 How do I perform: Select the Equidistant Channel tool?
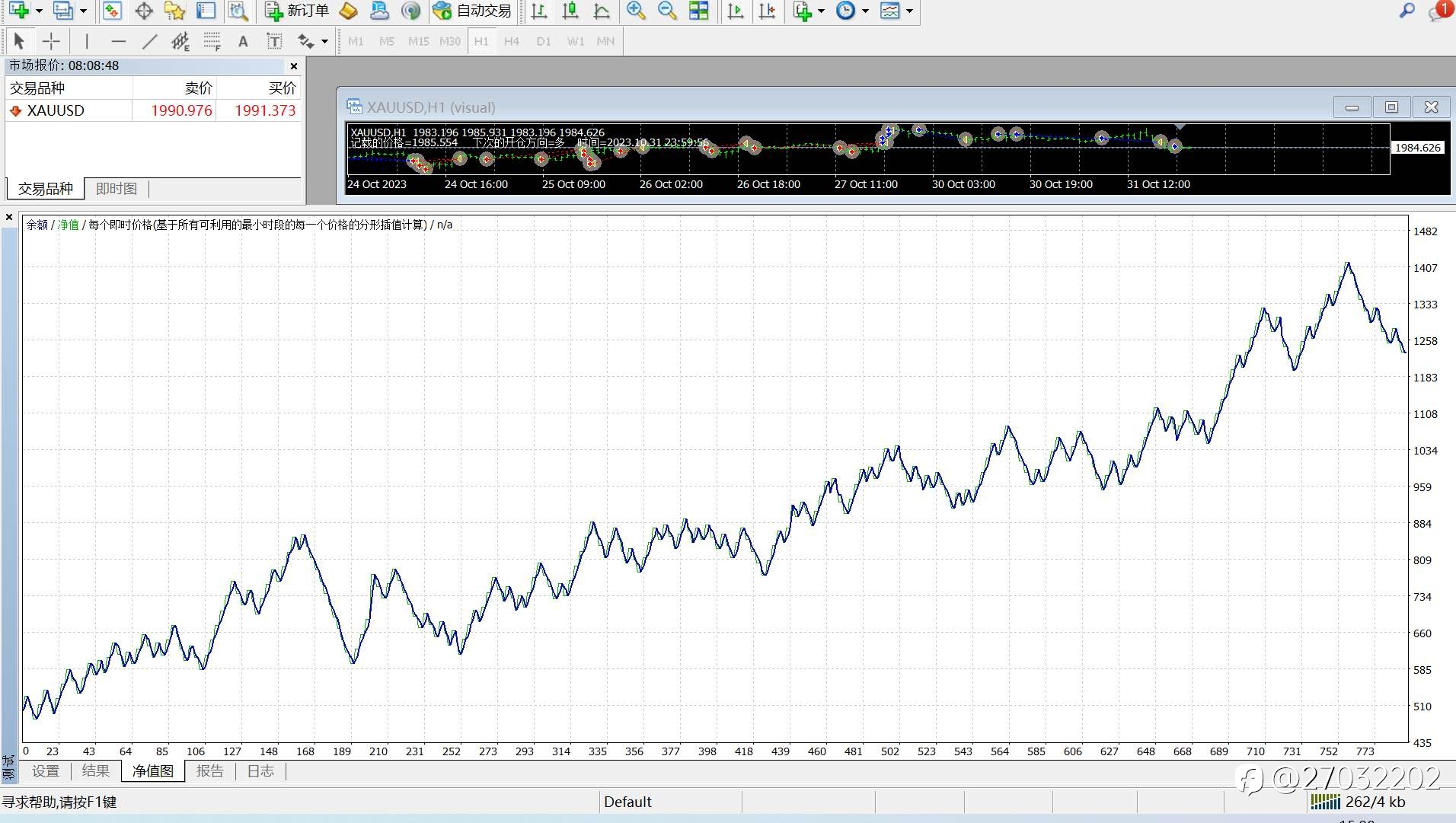click(x=180, y=41)
